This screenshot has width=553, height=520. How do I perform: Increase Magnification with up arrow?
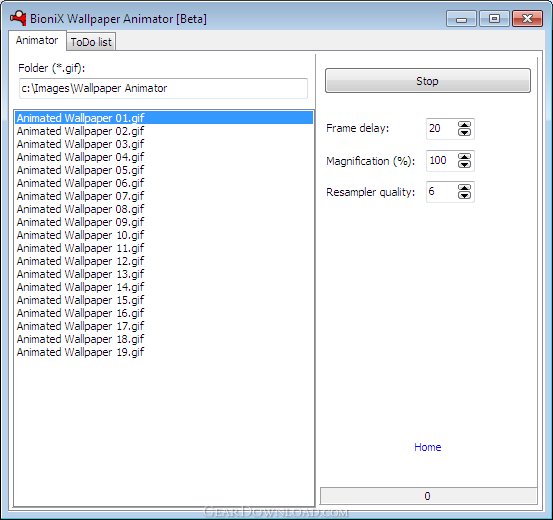[x=464, y=157]
